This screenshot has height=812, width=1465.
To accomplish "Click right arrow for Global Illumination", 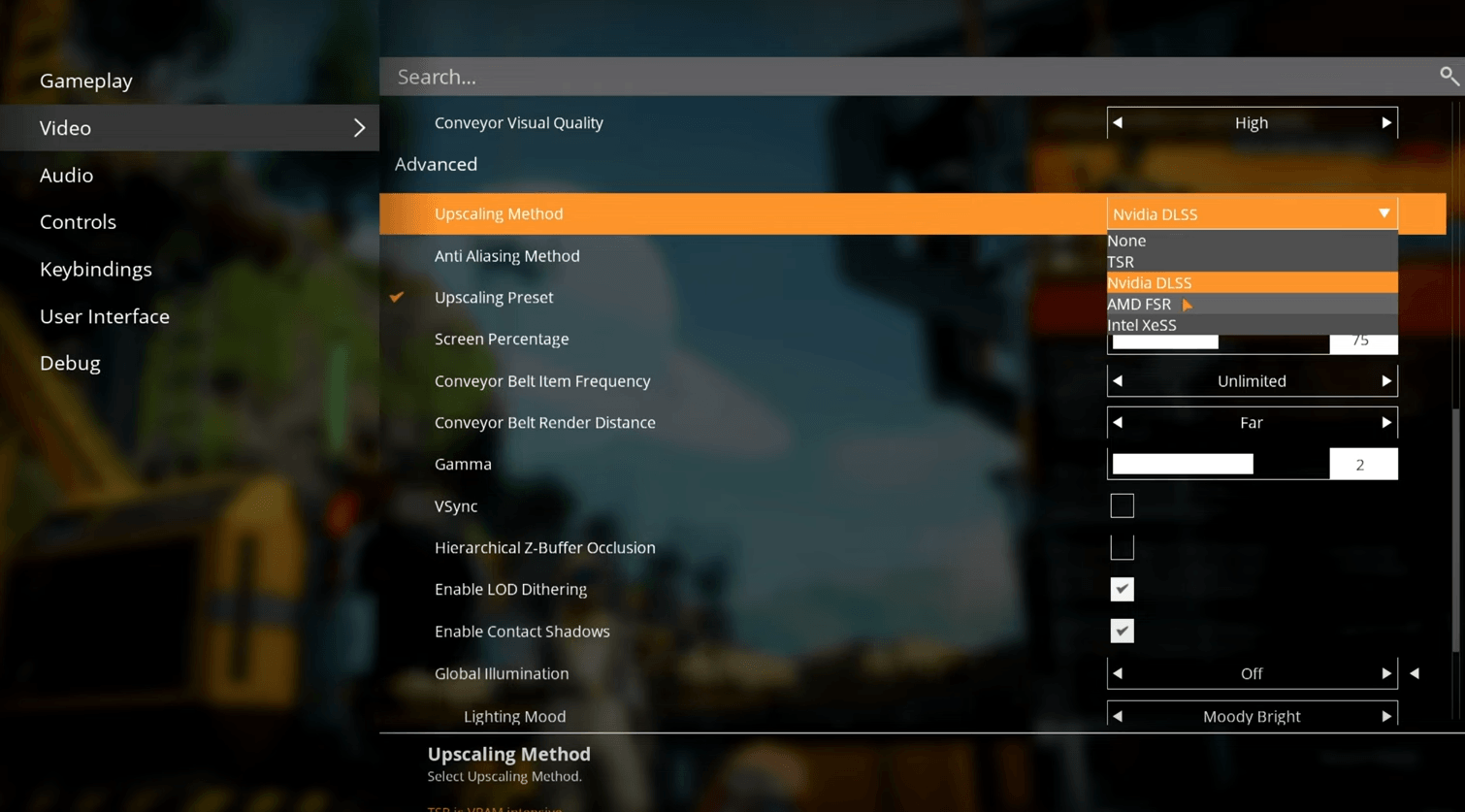I will 1385,673.
